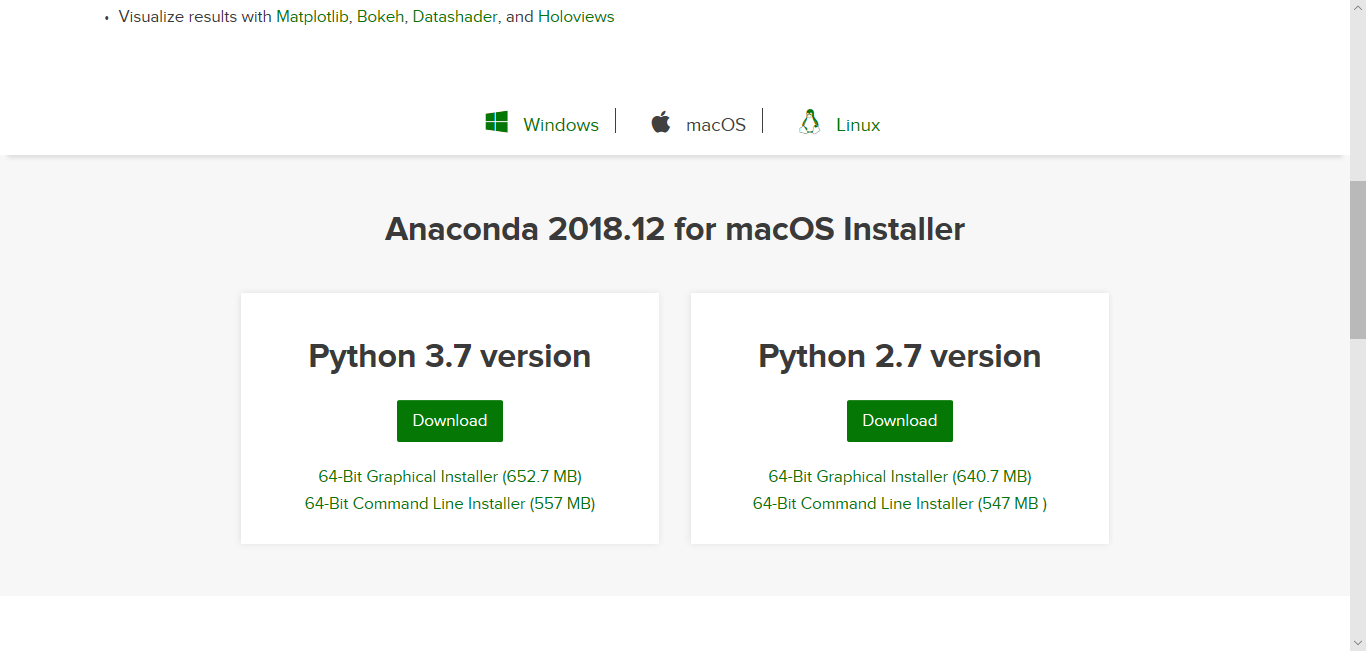Download the Python 3.7 version
The height and width of the screenshot is (651, 1366).
[449, 420]
